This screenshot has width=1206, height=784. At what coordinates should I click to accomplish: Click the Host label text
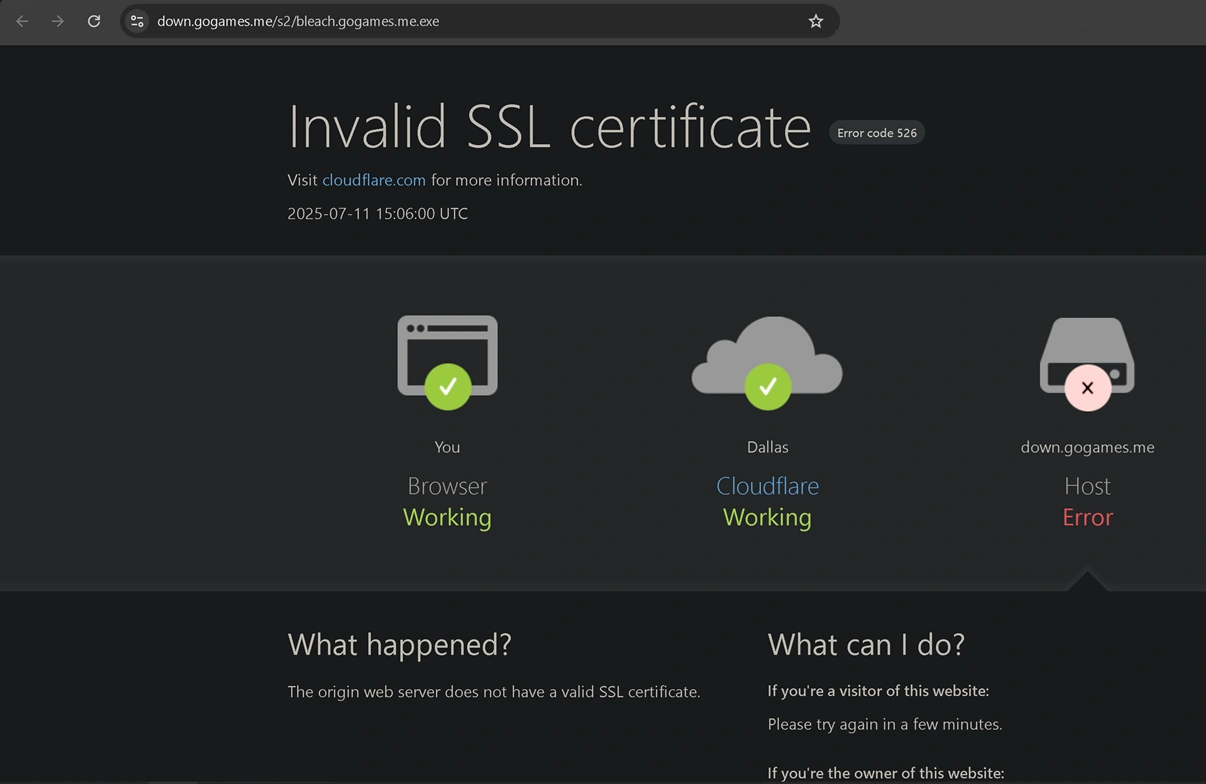(x=1087, y=486)
